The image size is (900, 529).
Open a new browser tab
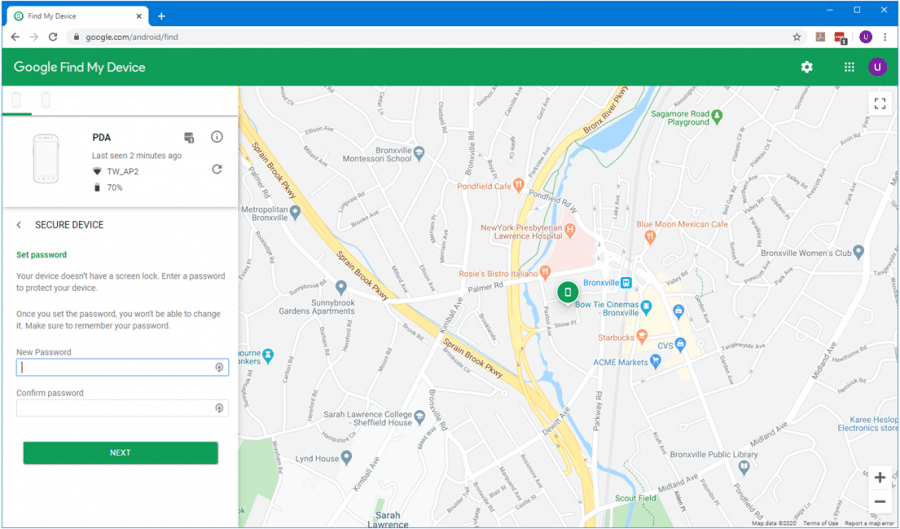(x=161, y=16)
